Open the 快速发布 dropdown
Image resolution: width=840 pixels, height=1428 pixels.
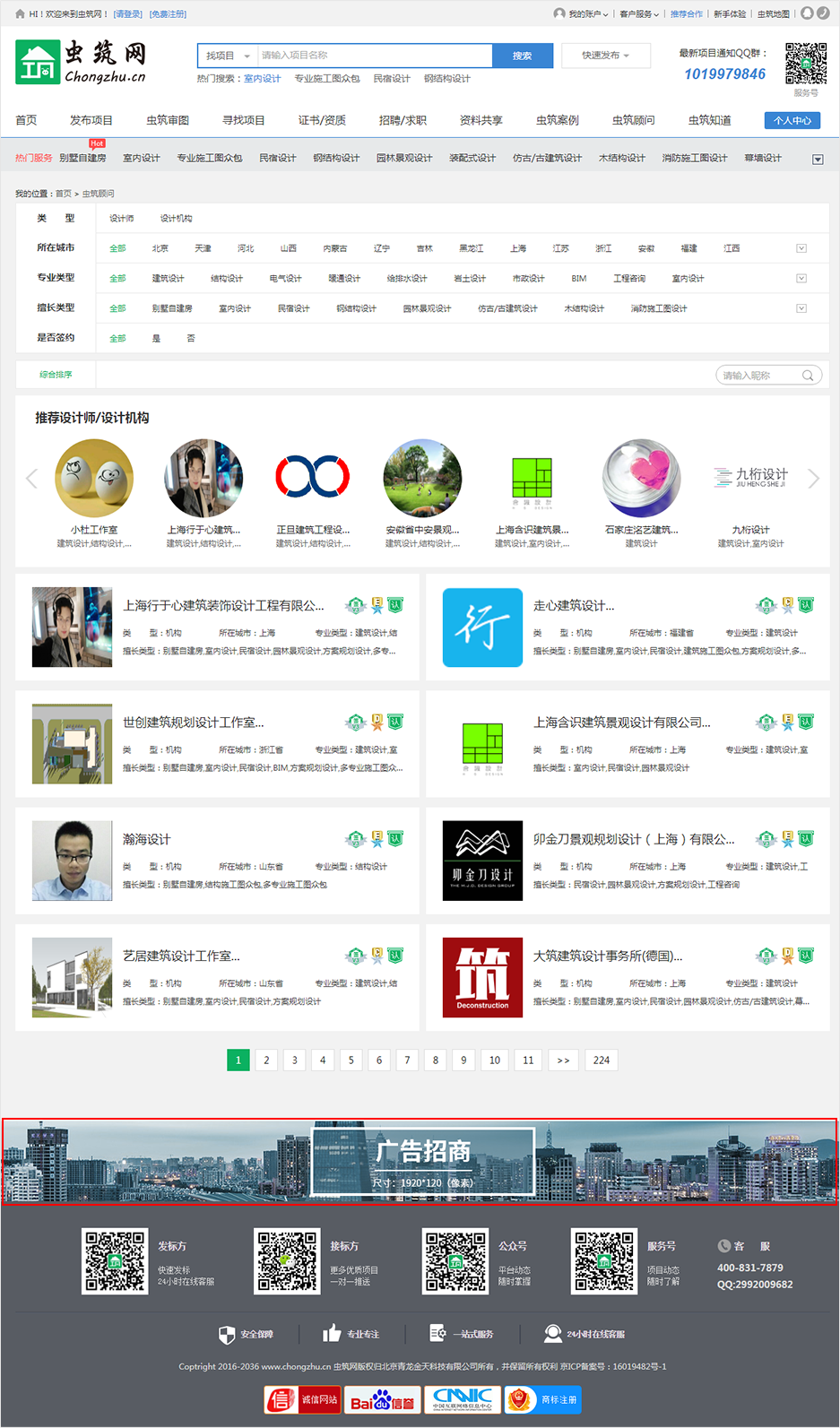point(605,56)
